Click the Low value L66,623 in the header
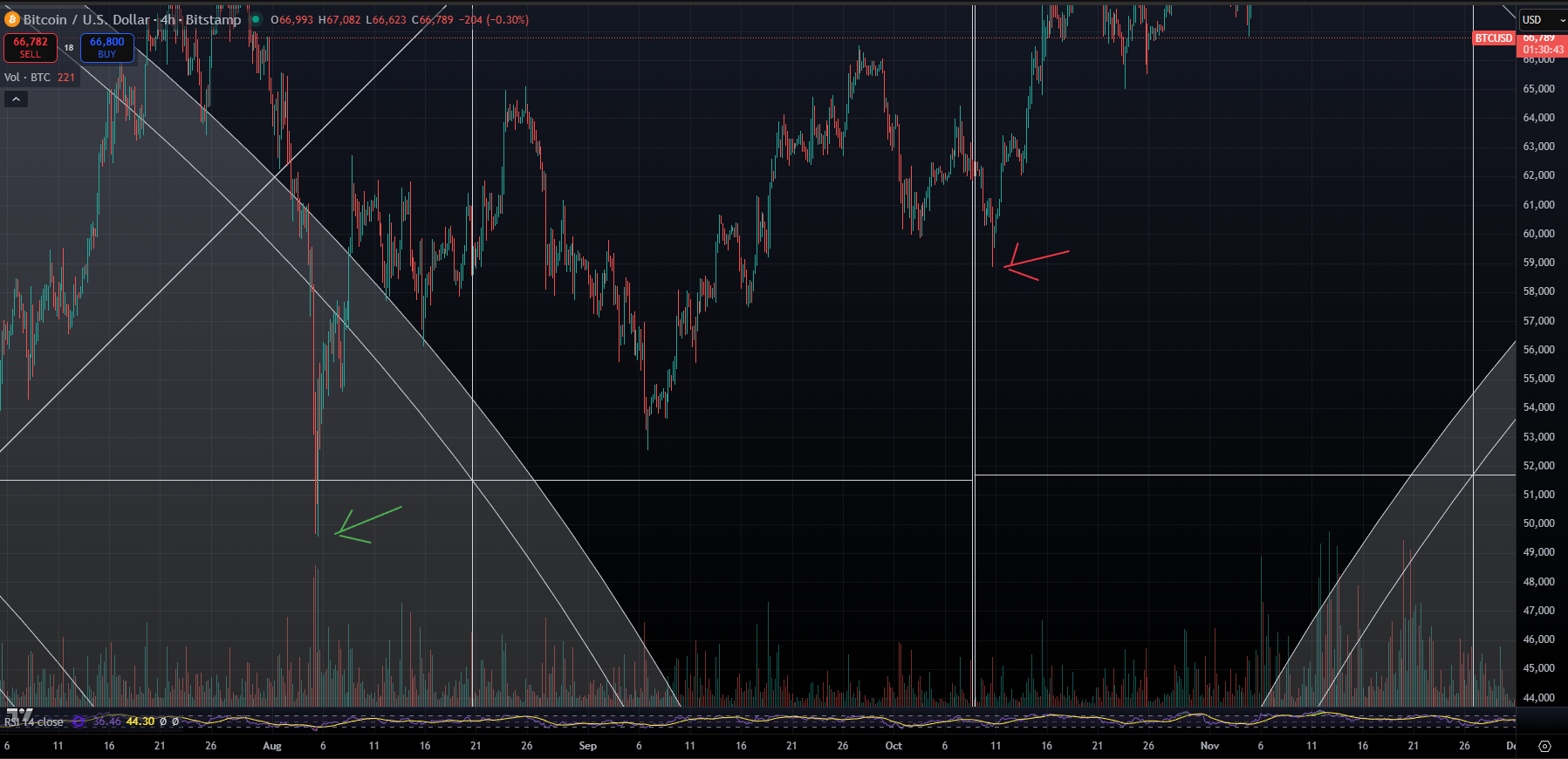Screen dimensions: 1568x759 (x=387, y=19)
